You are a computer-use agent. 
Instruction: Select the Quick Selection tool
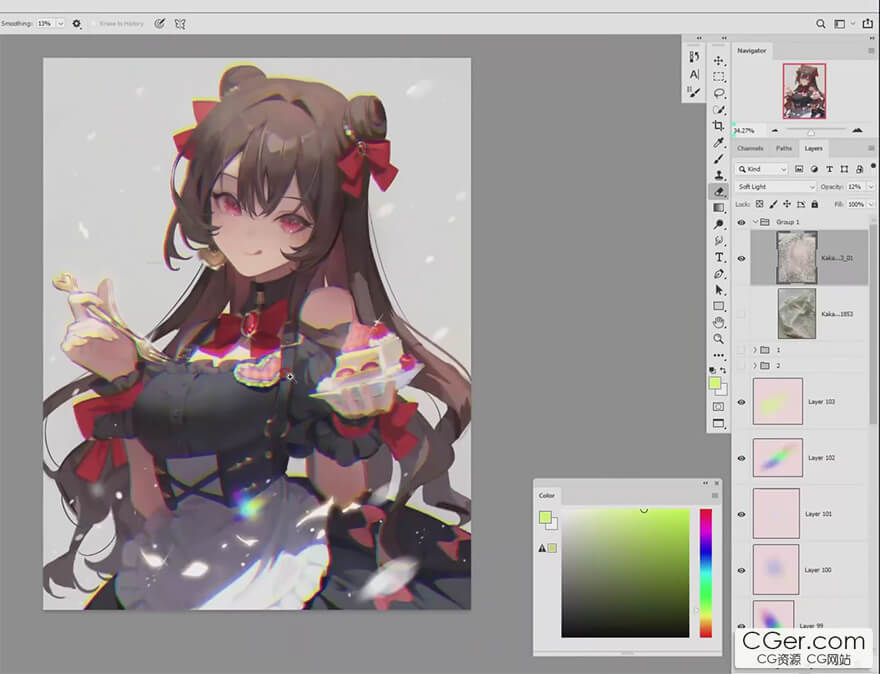click(x=718, y=109)
